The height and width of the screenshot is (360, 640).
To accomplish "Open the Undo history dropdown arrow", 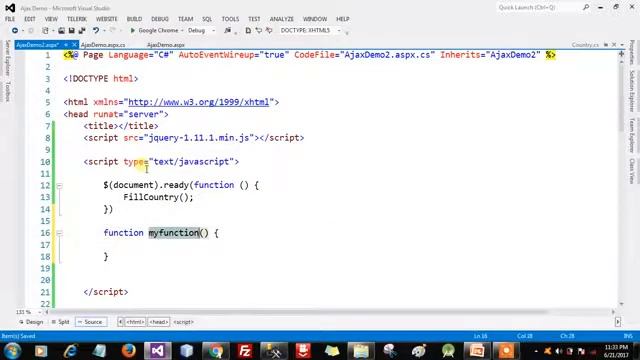I will pyautogui.click(x=104, y=31).
